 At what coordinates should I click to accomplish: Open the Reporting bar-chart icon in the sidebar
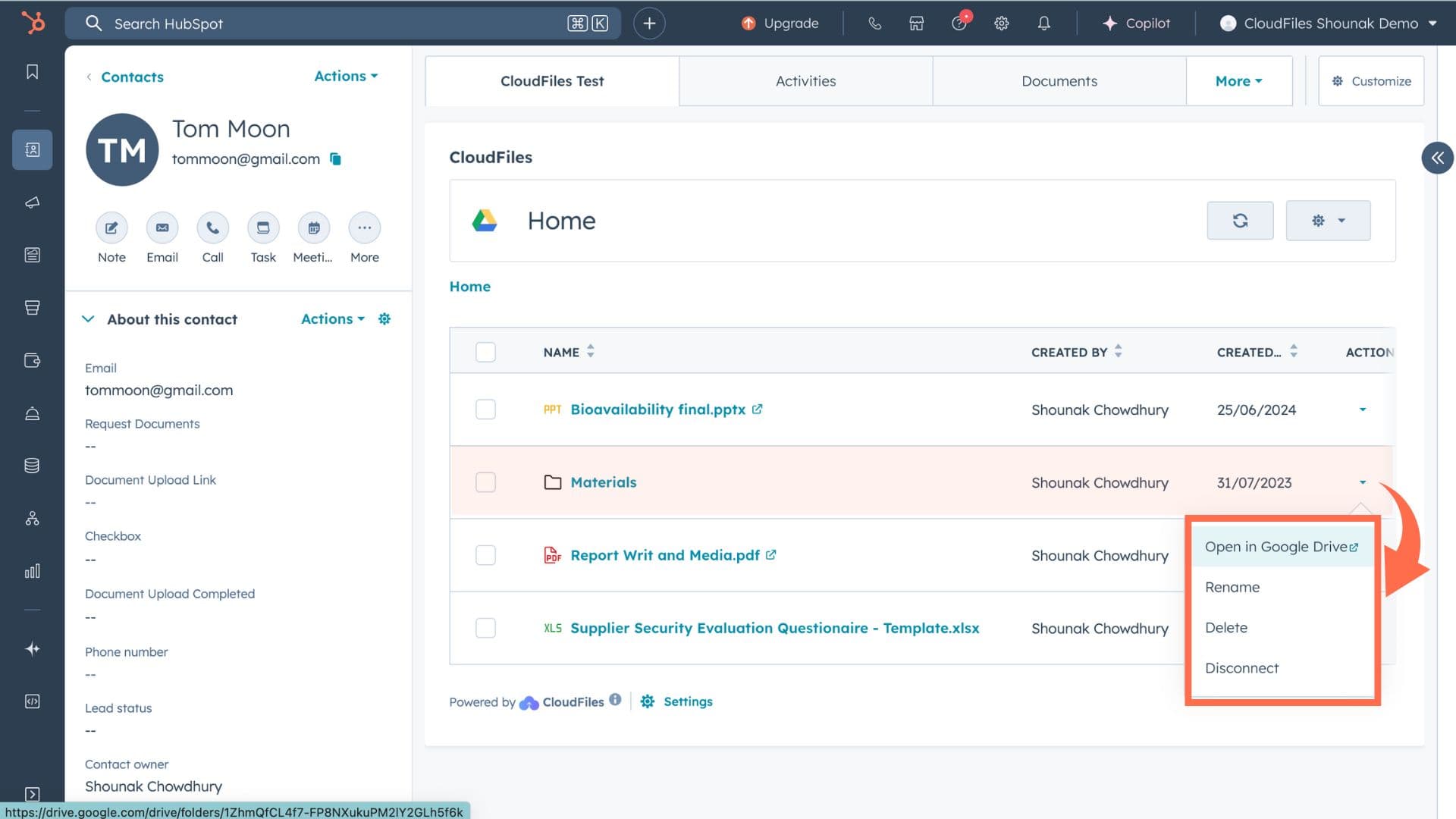click(32, 571)
